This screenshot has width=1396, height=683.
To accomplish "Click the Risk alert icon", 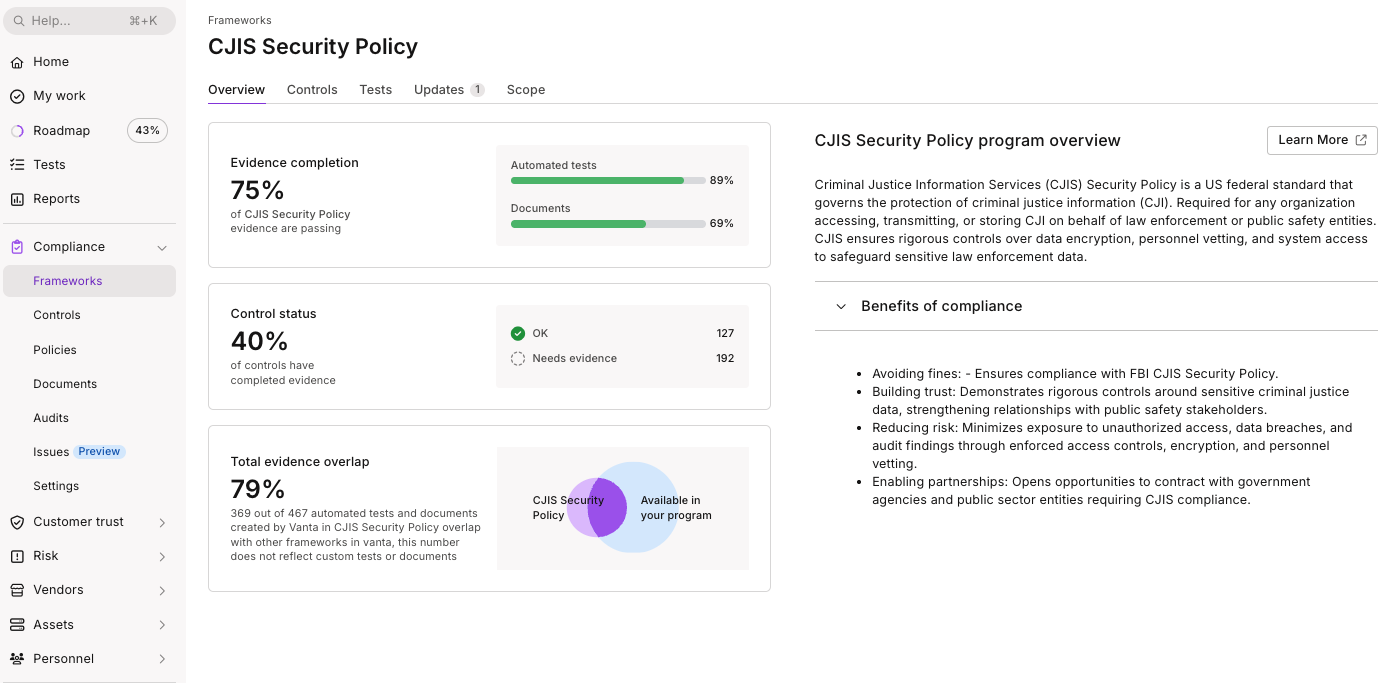I will pos(17,556).
